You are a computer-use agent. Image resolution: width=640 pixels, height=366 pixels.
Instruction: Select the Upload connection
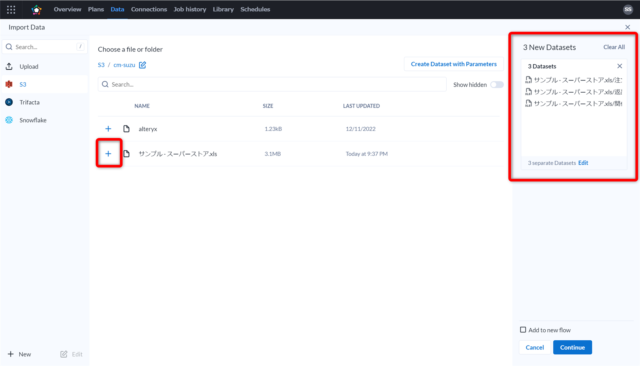pos(44,67)
